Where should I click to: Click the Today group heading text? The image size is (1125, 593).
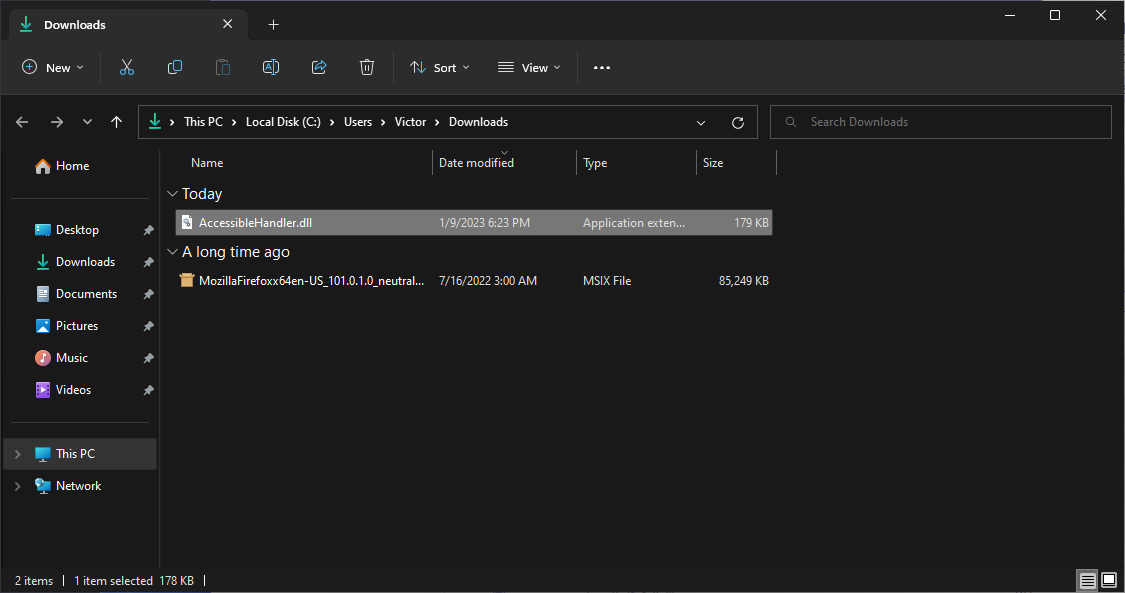point(202,194)
